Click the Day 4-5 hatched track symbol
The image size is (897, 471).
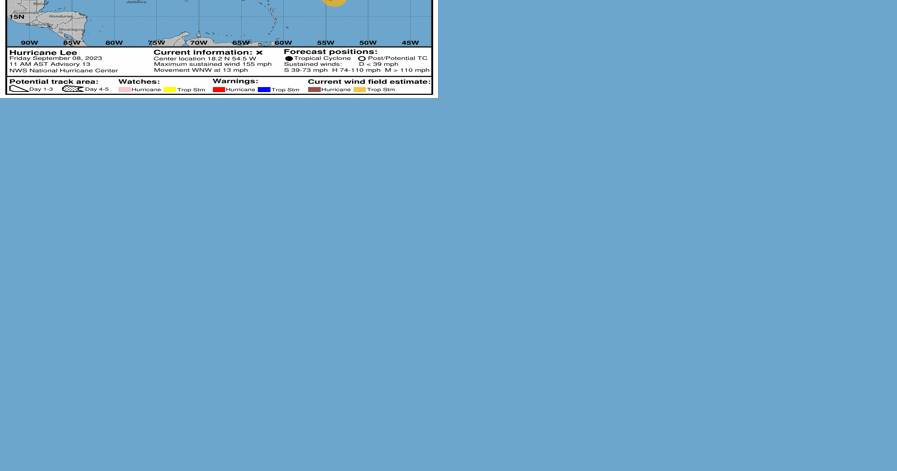coord(73,89)
